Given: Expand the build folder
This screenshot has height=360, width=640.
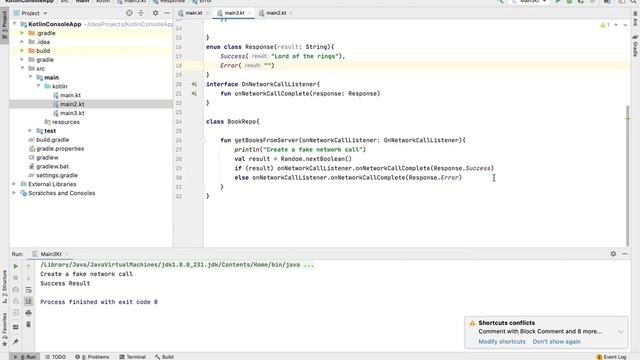Looking at the screenshot, I should pyautogui.click(x=22, y=51).
